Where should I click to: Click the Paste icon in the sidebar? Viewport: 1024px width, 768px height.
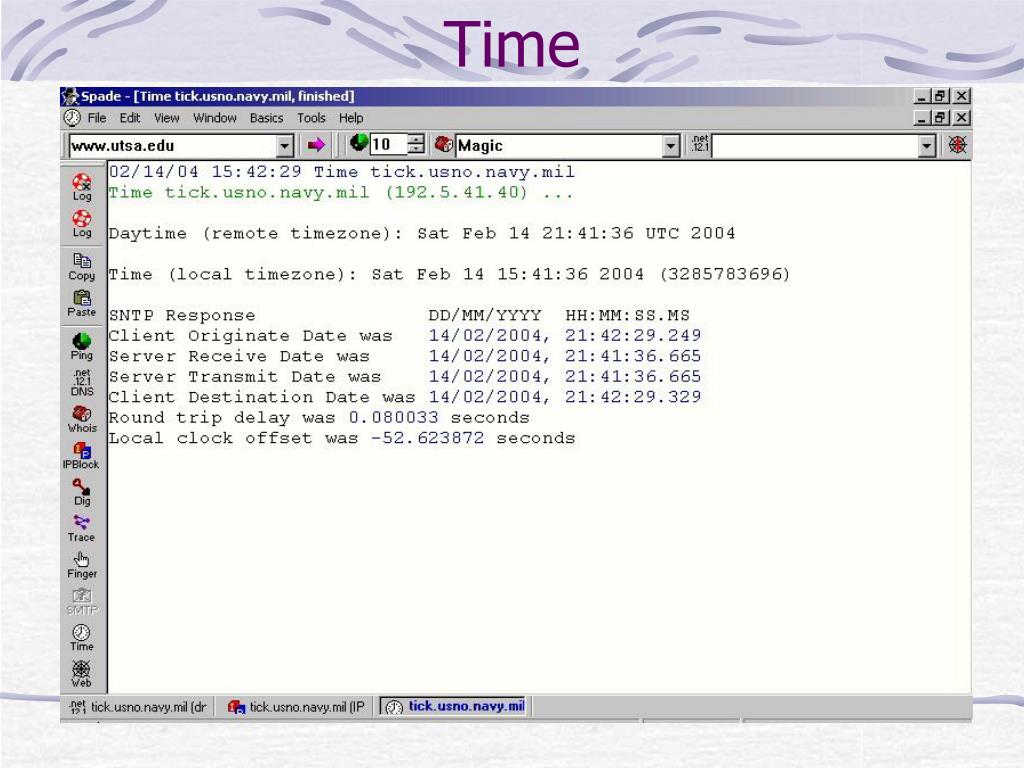point(82,304)
